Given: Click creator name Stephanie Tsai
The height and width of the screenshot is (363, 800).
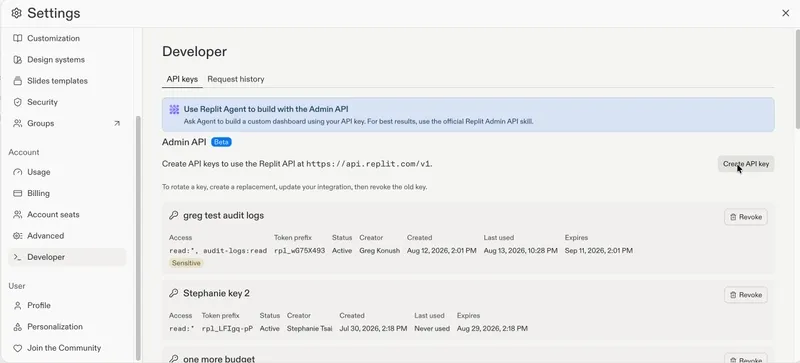Looking at the screenshot, I should click(x=310, y=329).
